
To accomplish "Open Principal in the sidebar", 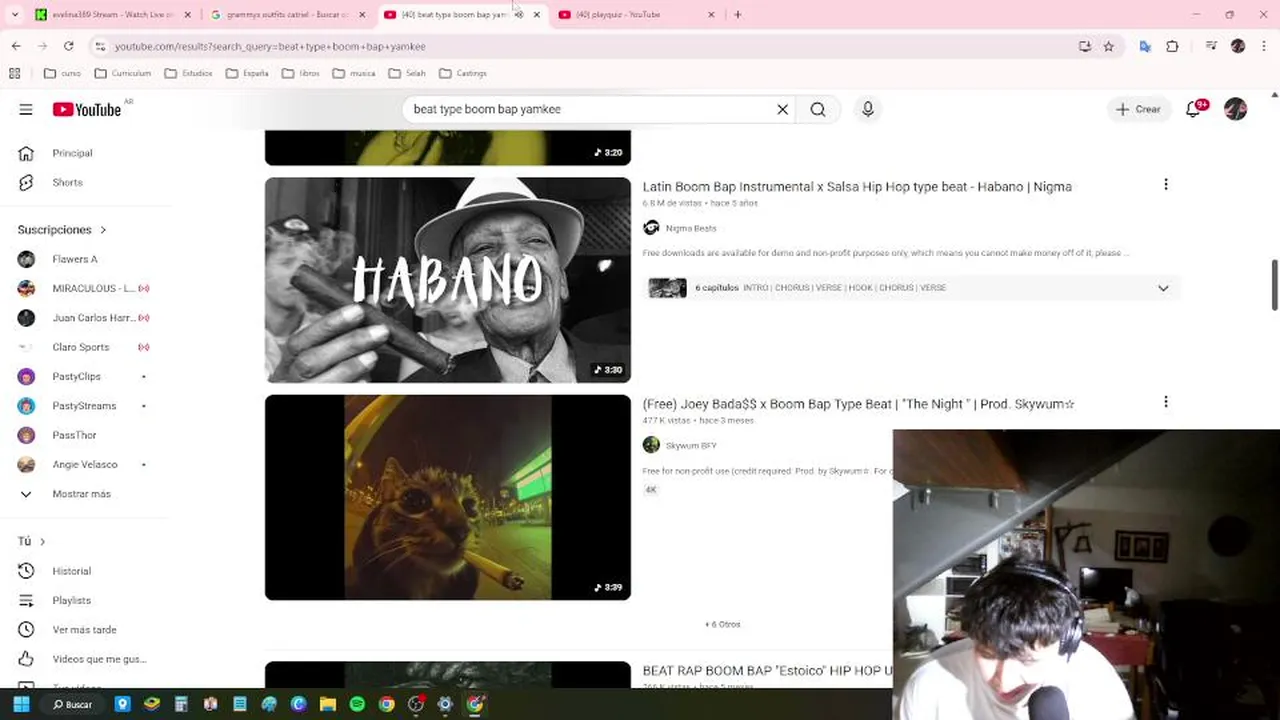I will 72,153.
